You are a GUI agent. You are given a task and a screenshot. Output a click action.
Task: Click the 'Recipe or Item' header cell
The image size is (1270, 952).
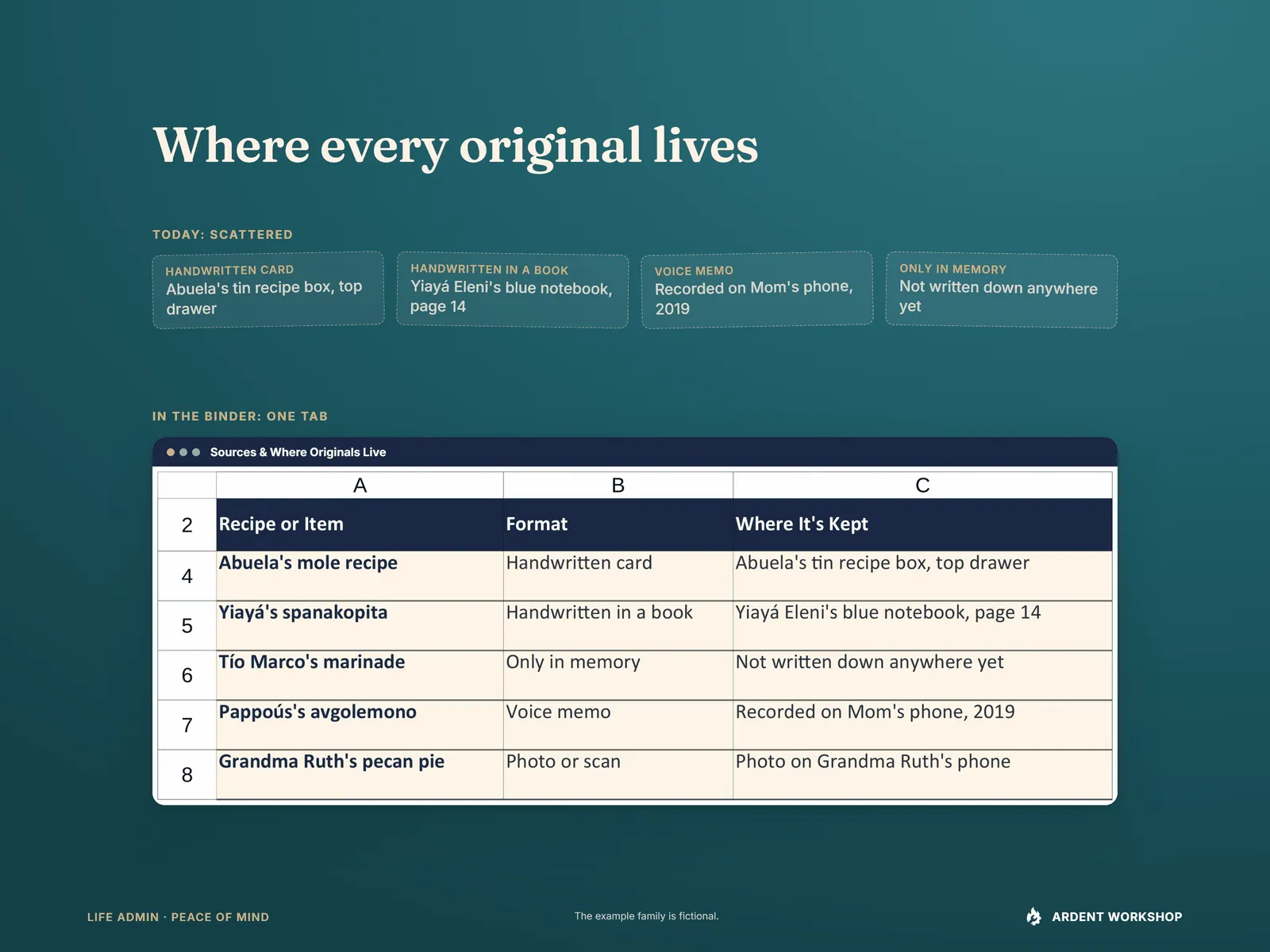pos(360,524)
